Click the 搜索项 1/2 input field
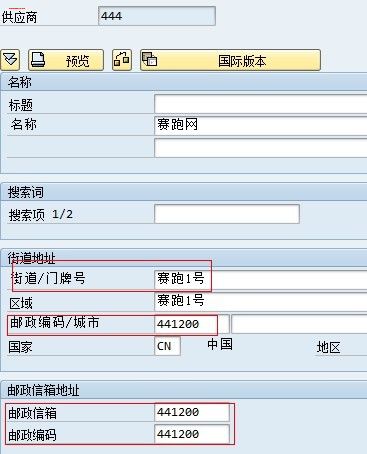367x454 pixels. coord(227,214)
